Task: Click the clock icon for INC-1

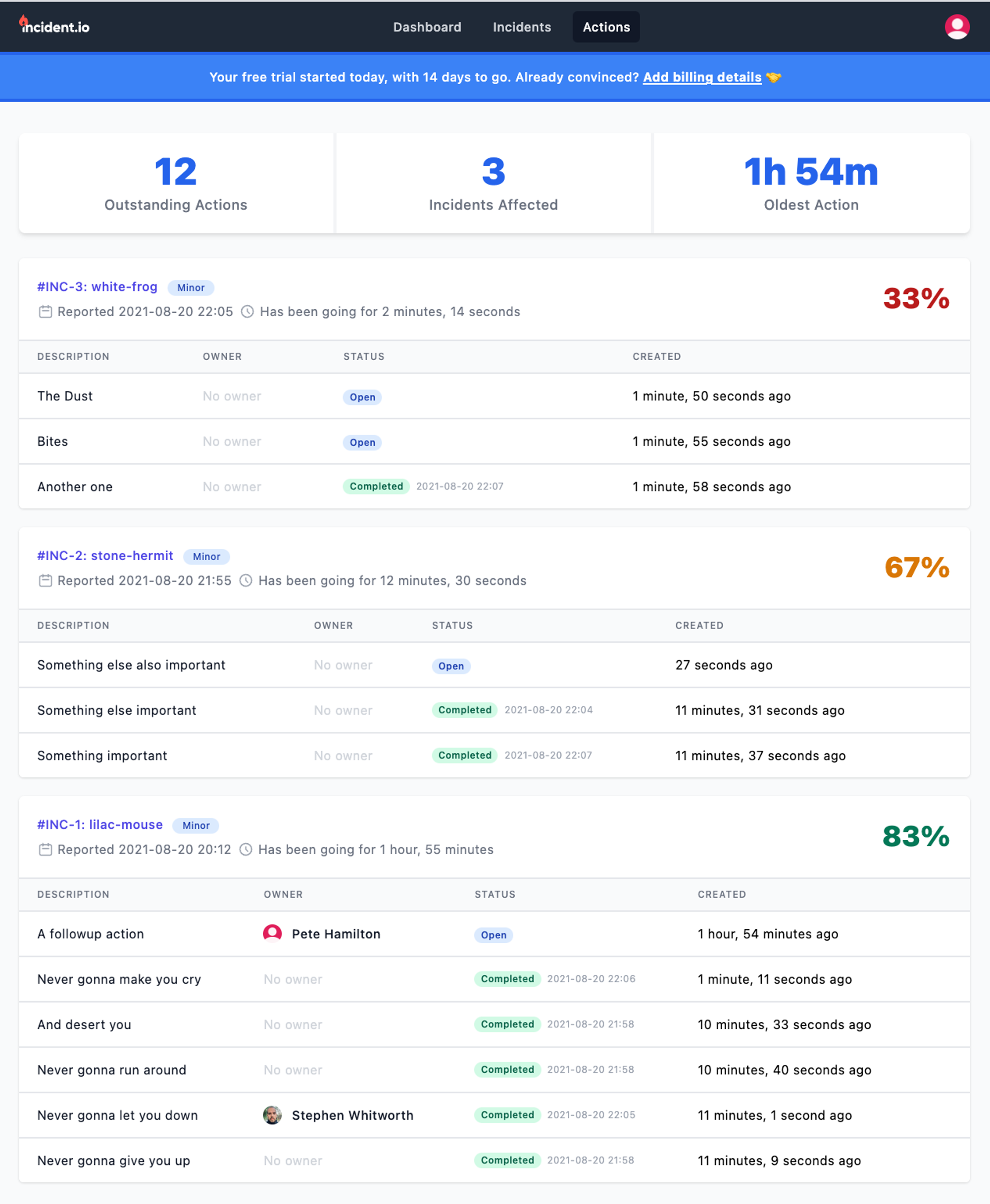Action: 245,849
